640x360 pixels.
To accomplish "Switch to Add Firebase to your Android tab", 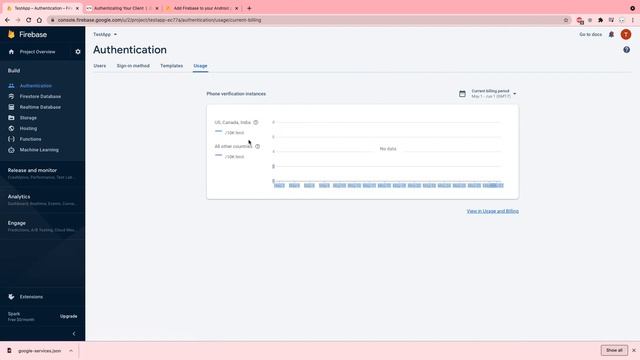I will [x=202, y=8].
